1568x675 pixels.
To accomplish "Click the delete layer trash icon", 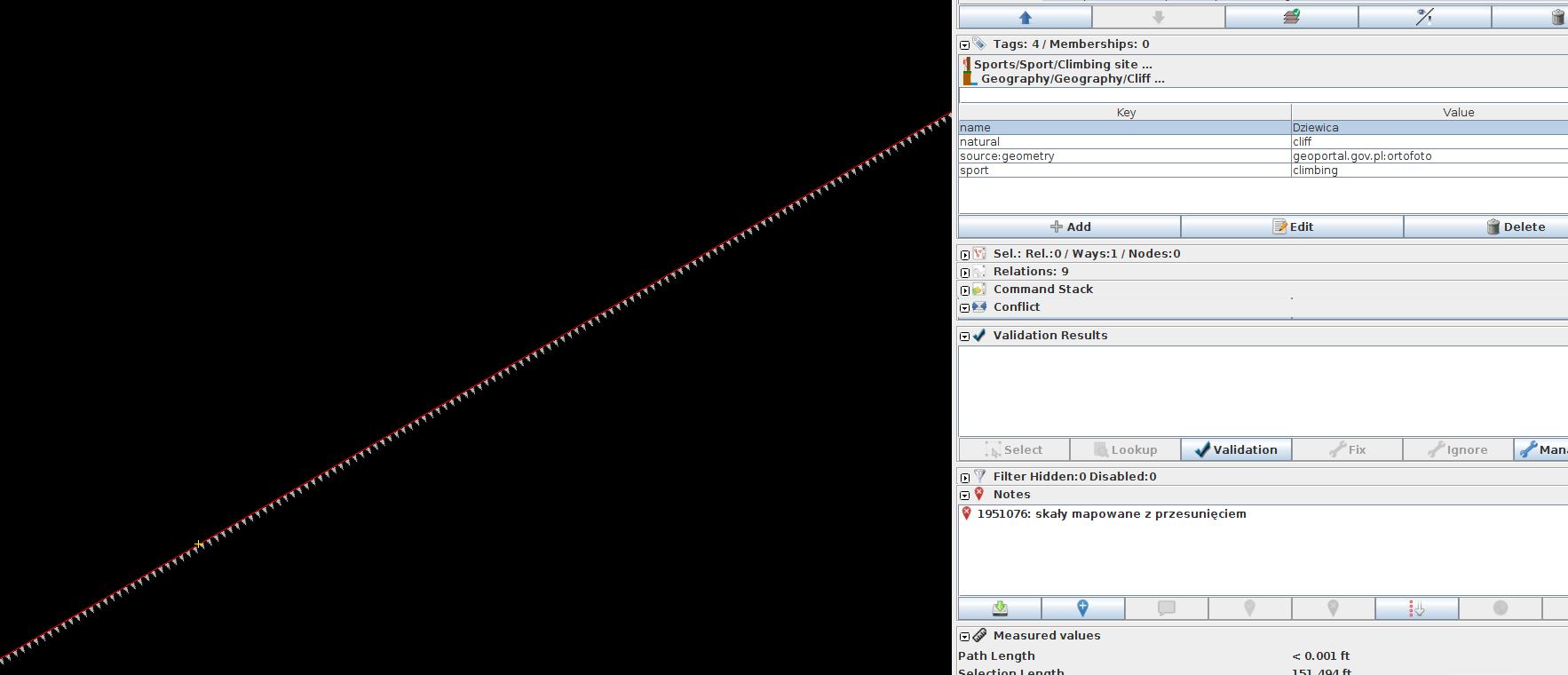I will click(1556, 17).
